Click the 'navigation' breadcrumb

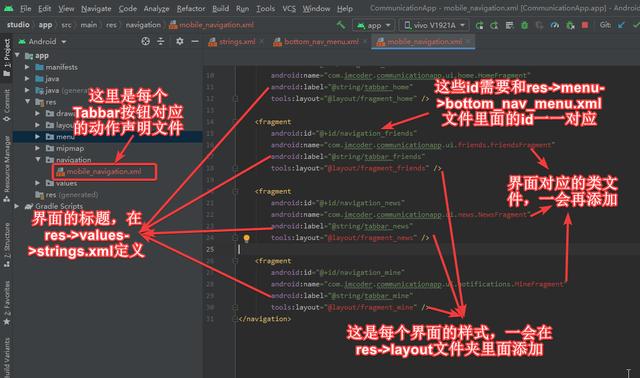pos(143,25)
